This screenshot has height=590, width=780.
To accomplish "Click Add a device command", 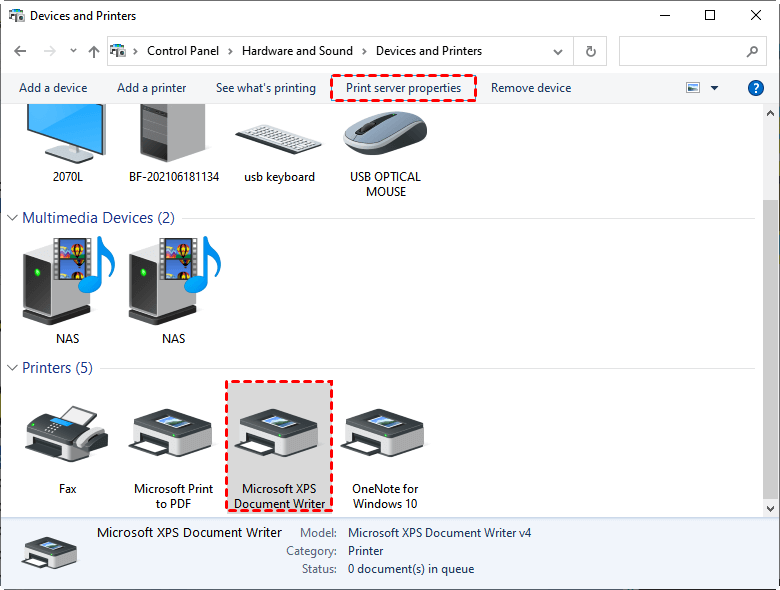I will (53, 88).
